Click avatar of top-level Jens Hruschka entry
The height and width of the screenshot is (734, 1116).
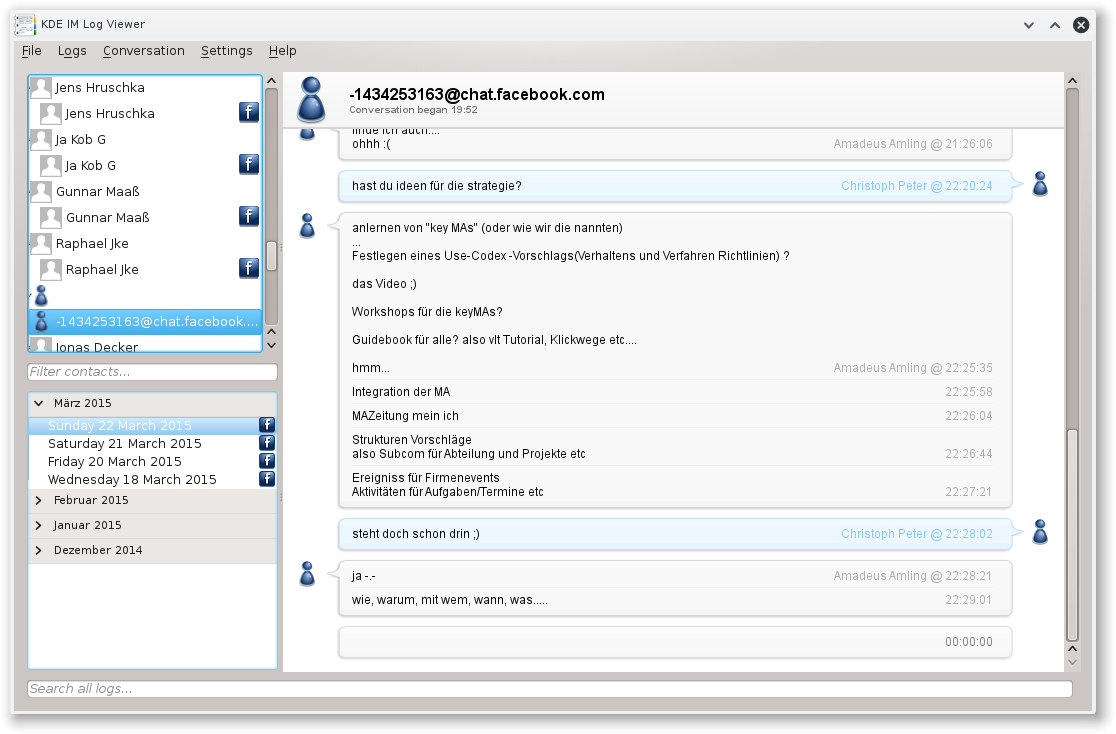[41, 88]
